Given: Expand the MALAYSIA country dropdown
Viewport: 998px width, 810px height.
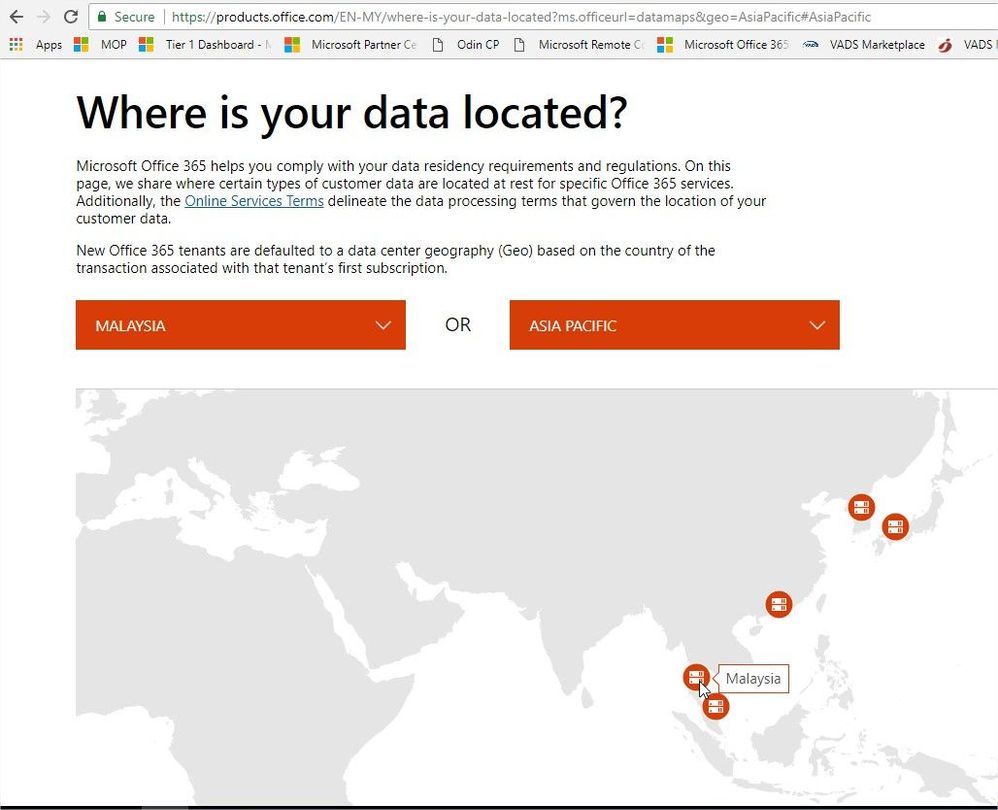Looking at the screenshot, I should [241, 325].
